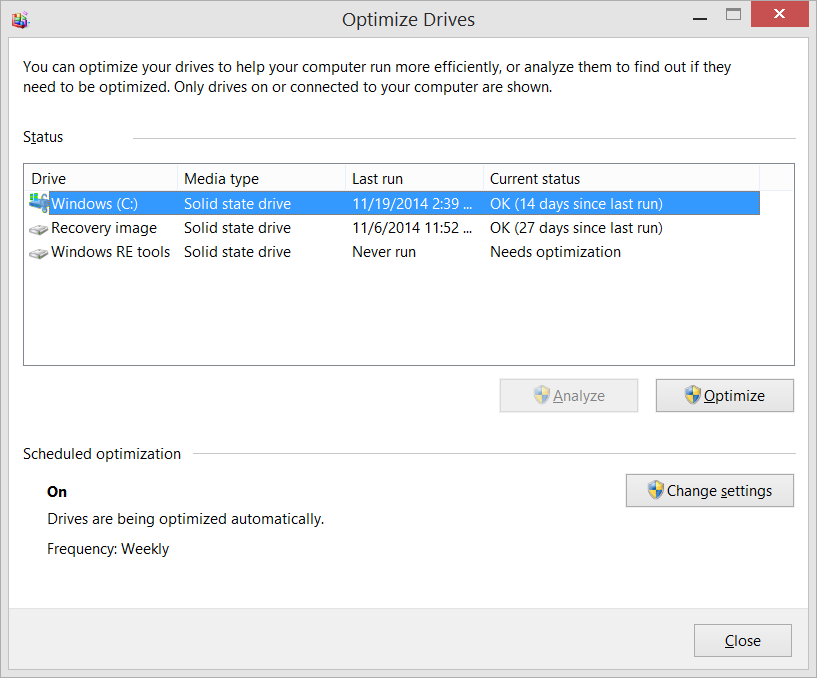Click the Optimize Drives app icon in title bar

coord(20,19)
